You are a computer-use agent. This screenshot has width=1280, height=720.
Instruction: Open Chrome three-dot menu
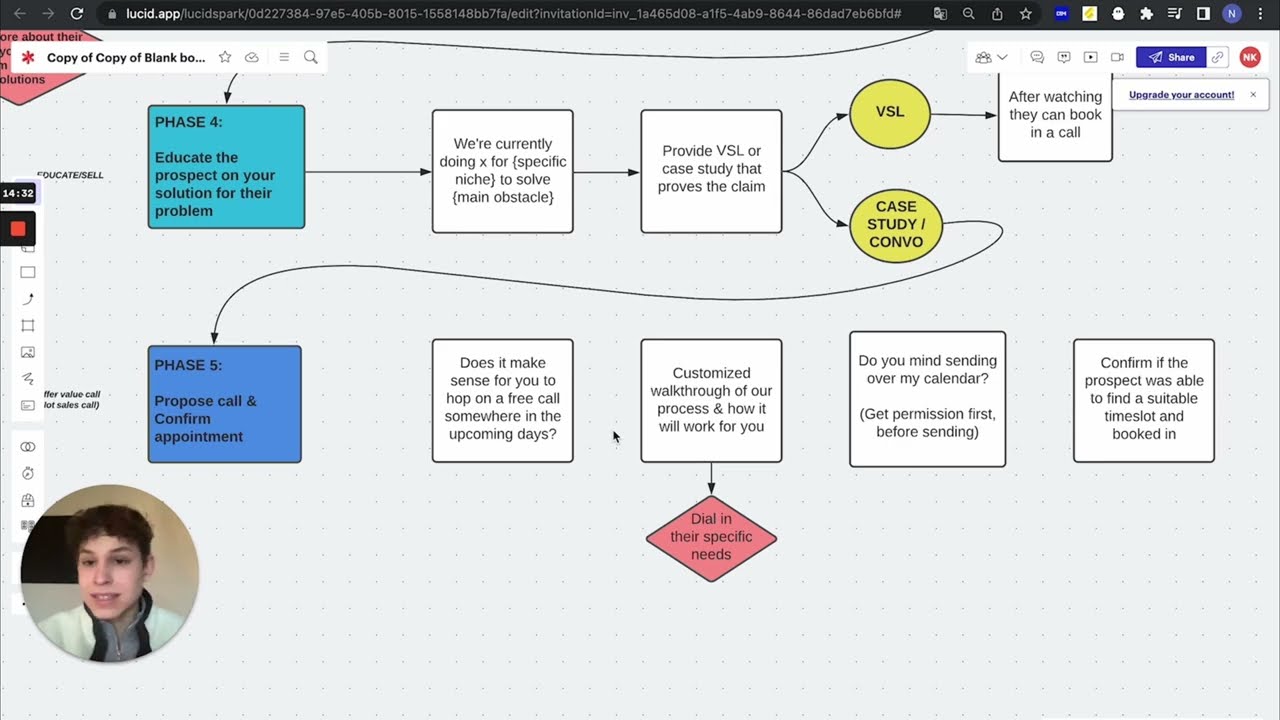1260,14
